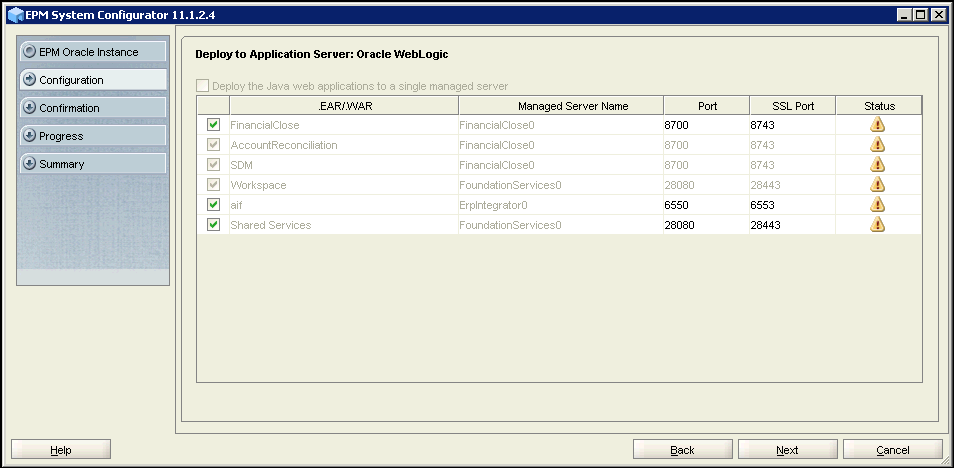
Task: Click the aif SSL port 6553 cell
Action: tap(791, 205)
